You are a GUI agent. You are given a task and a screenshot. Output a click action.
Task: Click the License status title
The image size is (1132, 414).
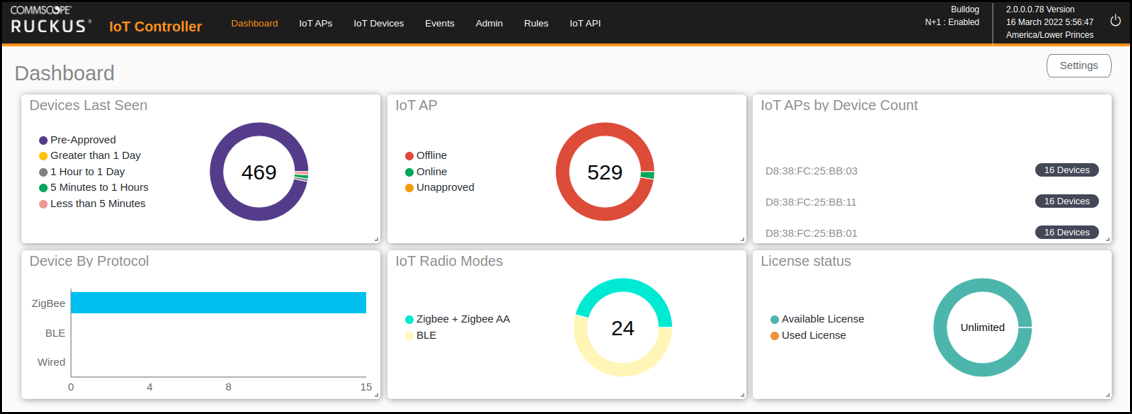click(806, 261)
